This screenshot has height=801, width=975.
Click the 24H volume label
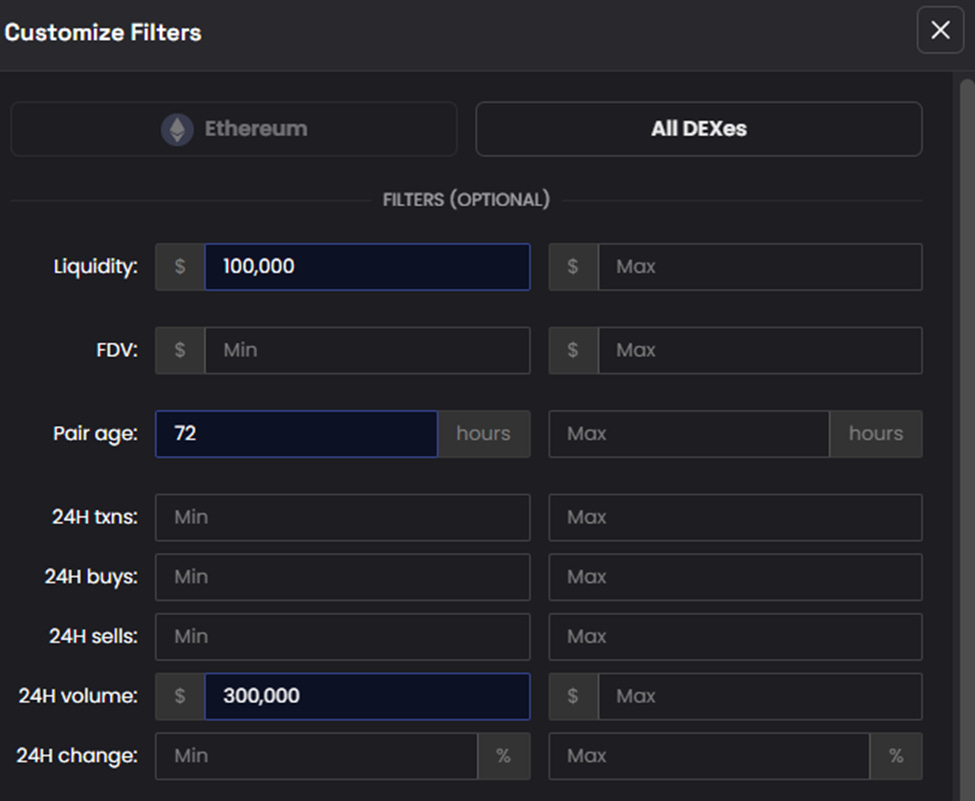coord(78,697)
